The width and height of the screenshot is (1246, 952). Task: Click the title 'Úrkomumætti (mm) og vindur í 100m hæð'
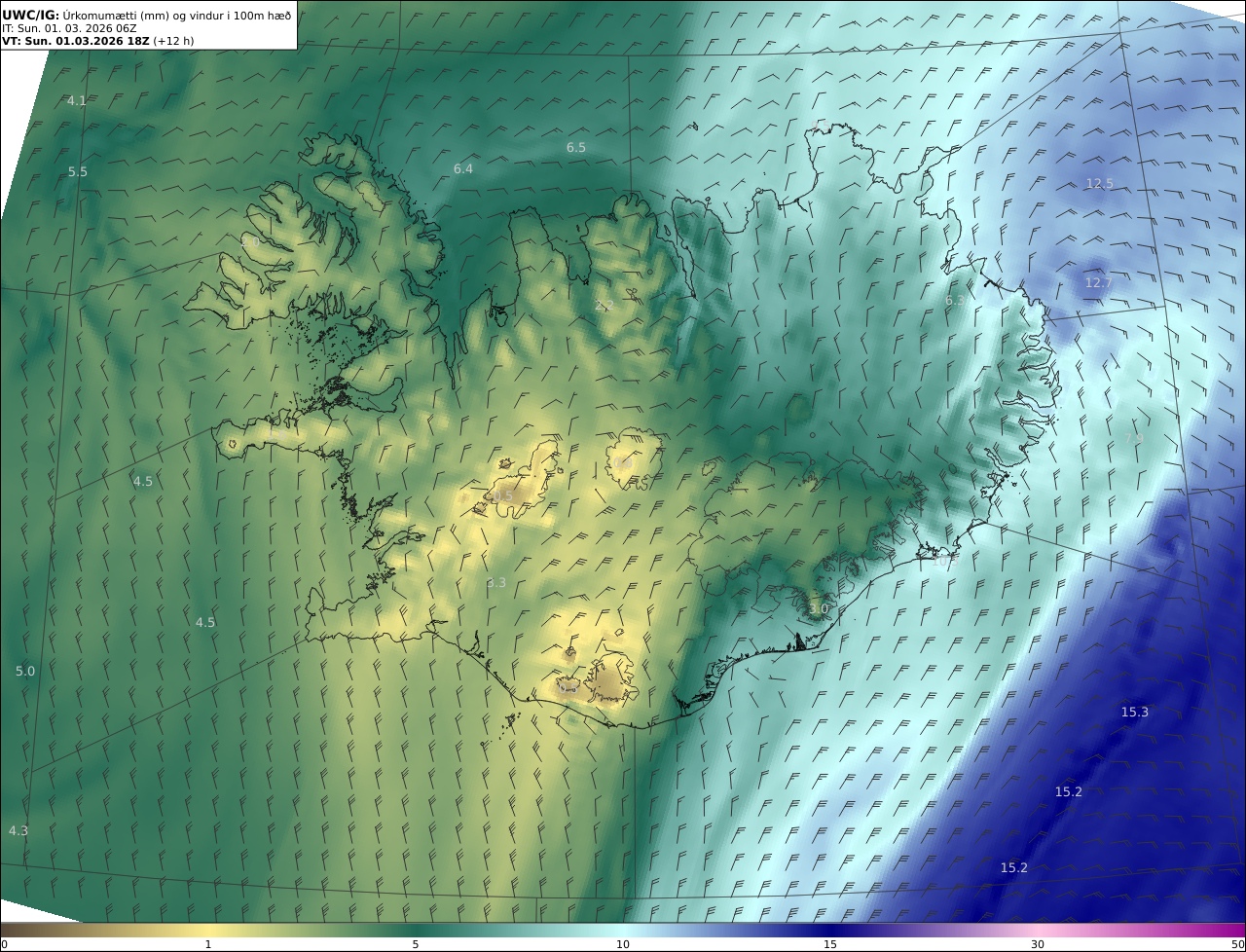click(177, 15)
